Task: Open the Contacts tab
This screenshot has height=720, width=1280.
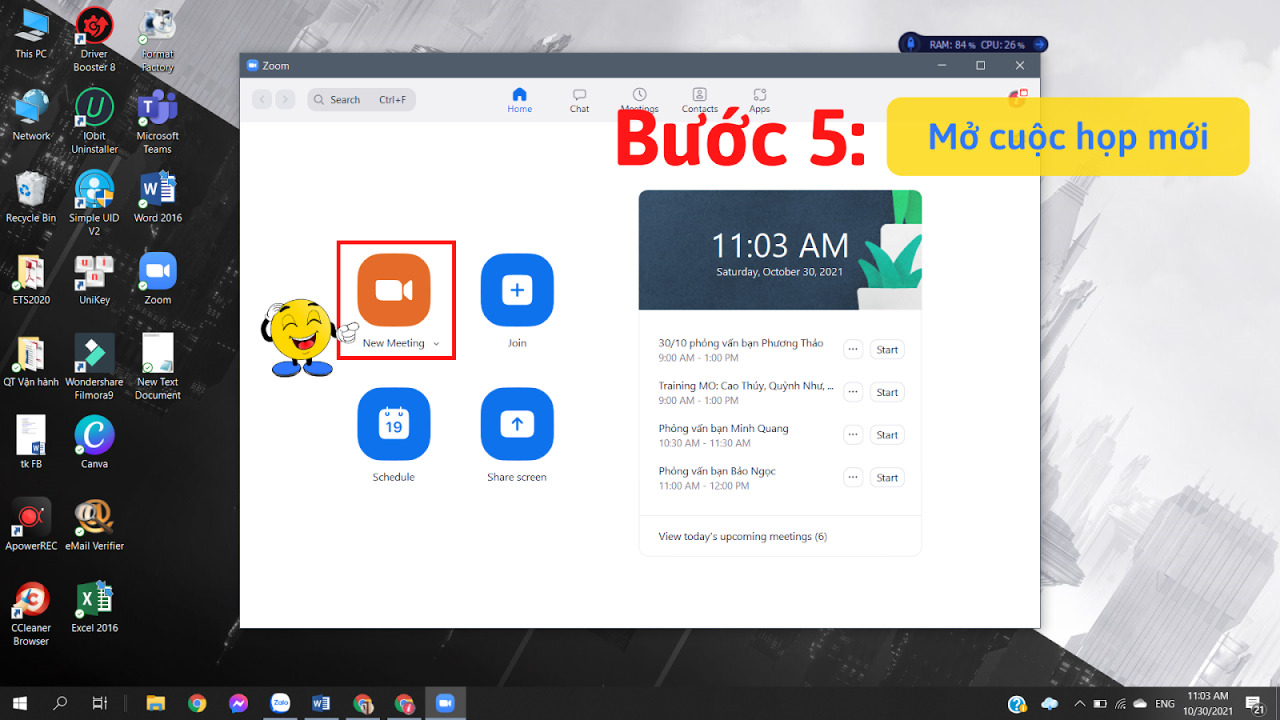Action: pyautogui.click(x=699, y=100)
